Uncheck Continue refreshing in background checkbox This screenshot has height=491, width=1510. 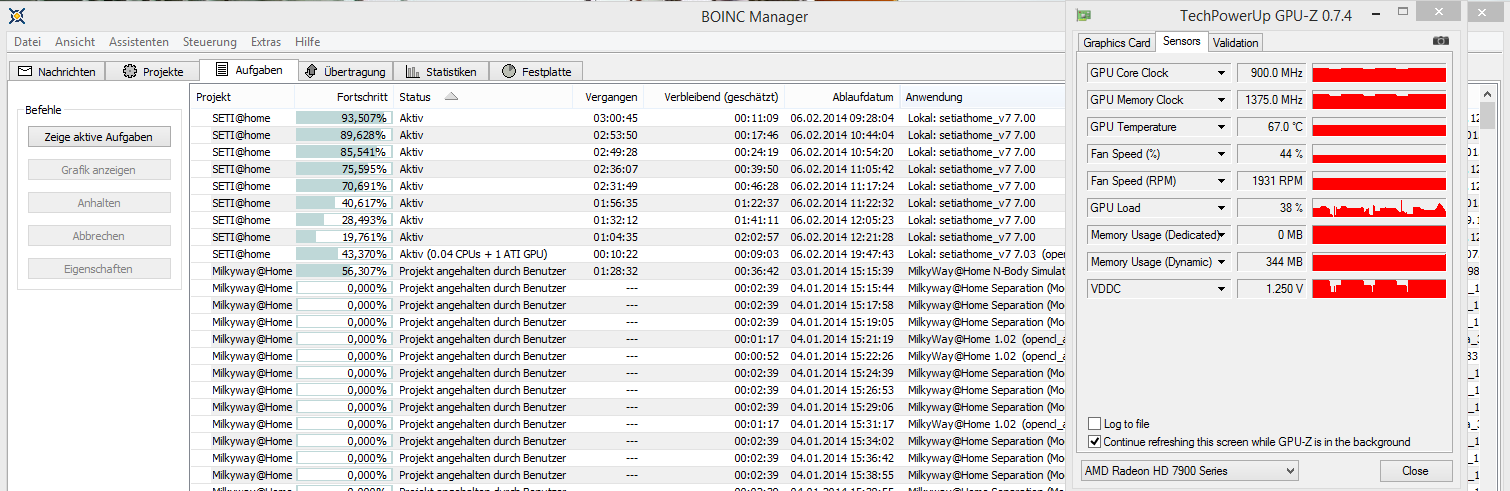[1095, 441]
